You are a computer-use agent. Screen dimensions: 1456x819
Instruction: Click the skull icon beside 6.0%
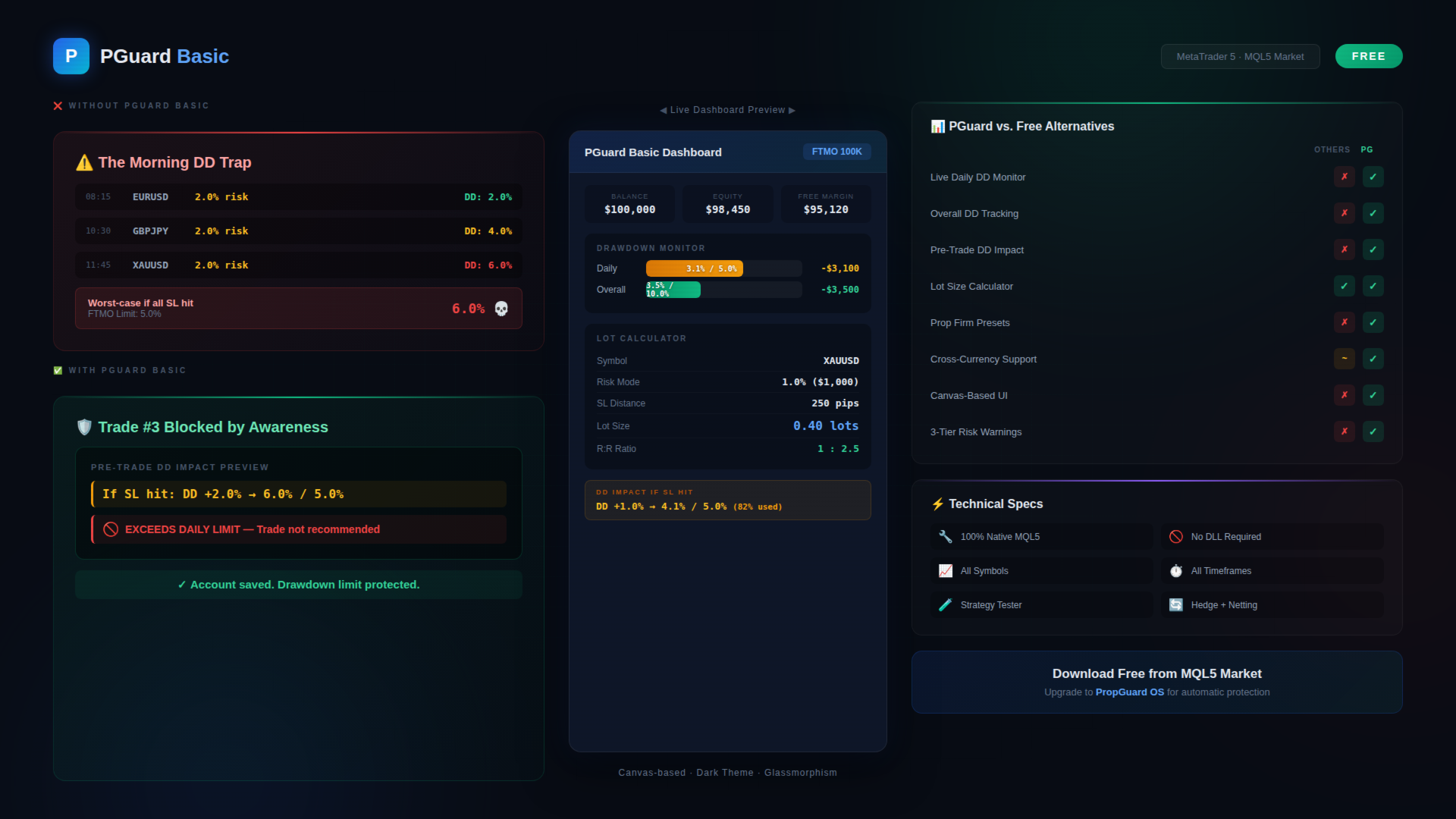point(501,309)
